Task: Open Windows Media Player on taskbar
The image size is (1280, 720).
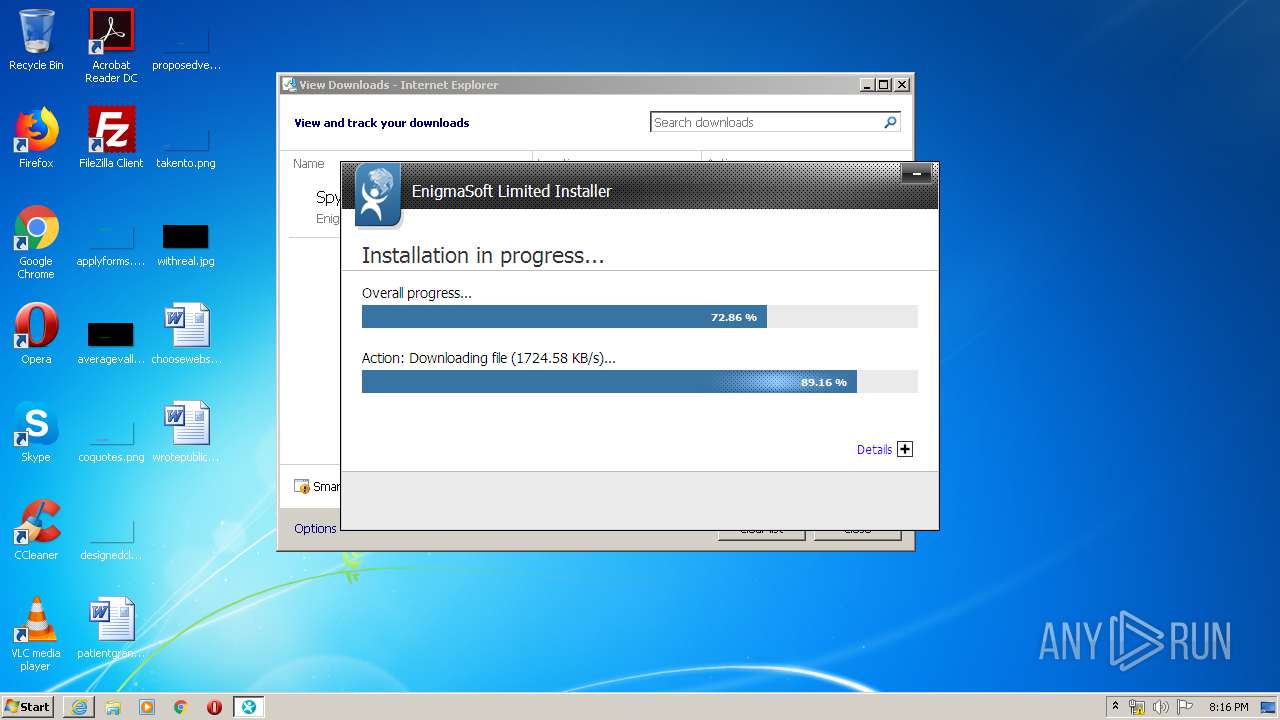Action: [147, 707]
